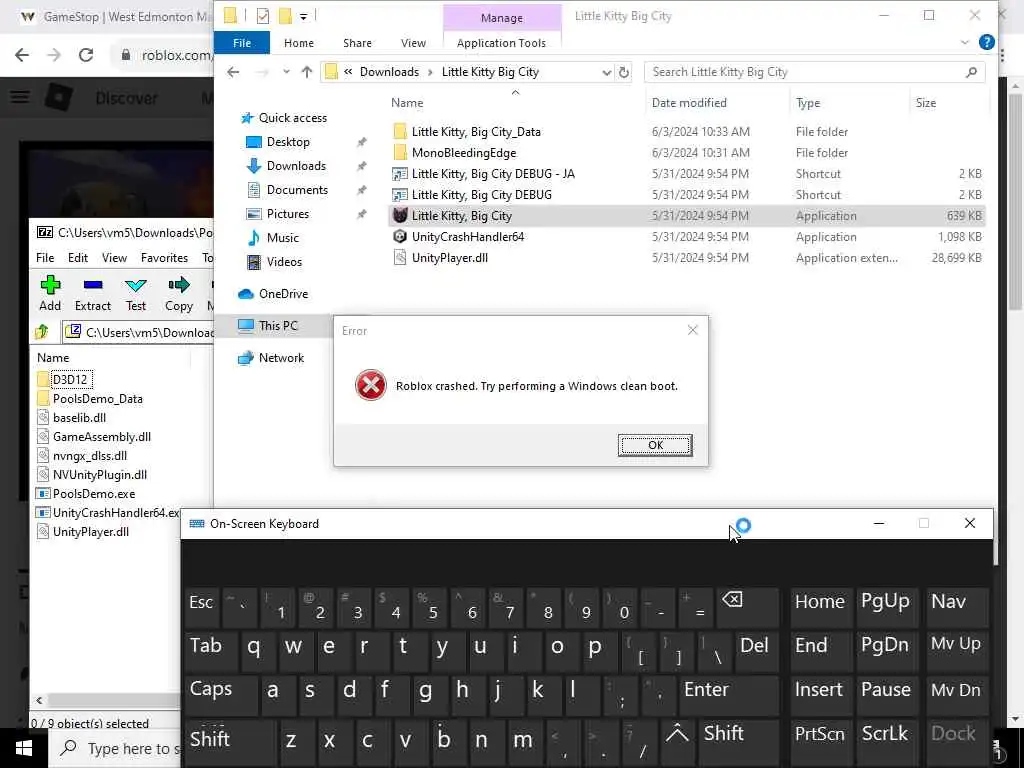Click the 7-Zip Test toolbar button
Screen dimensions: 1024x768
point(136,293)
